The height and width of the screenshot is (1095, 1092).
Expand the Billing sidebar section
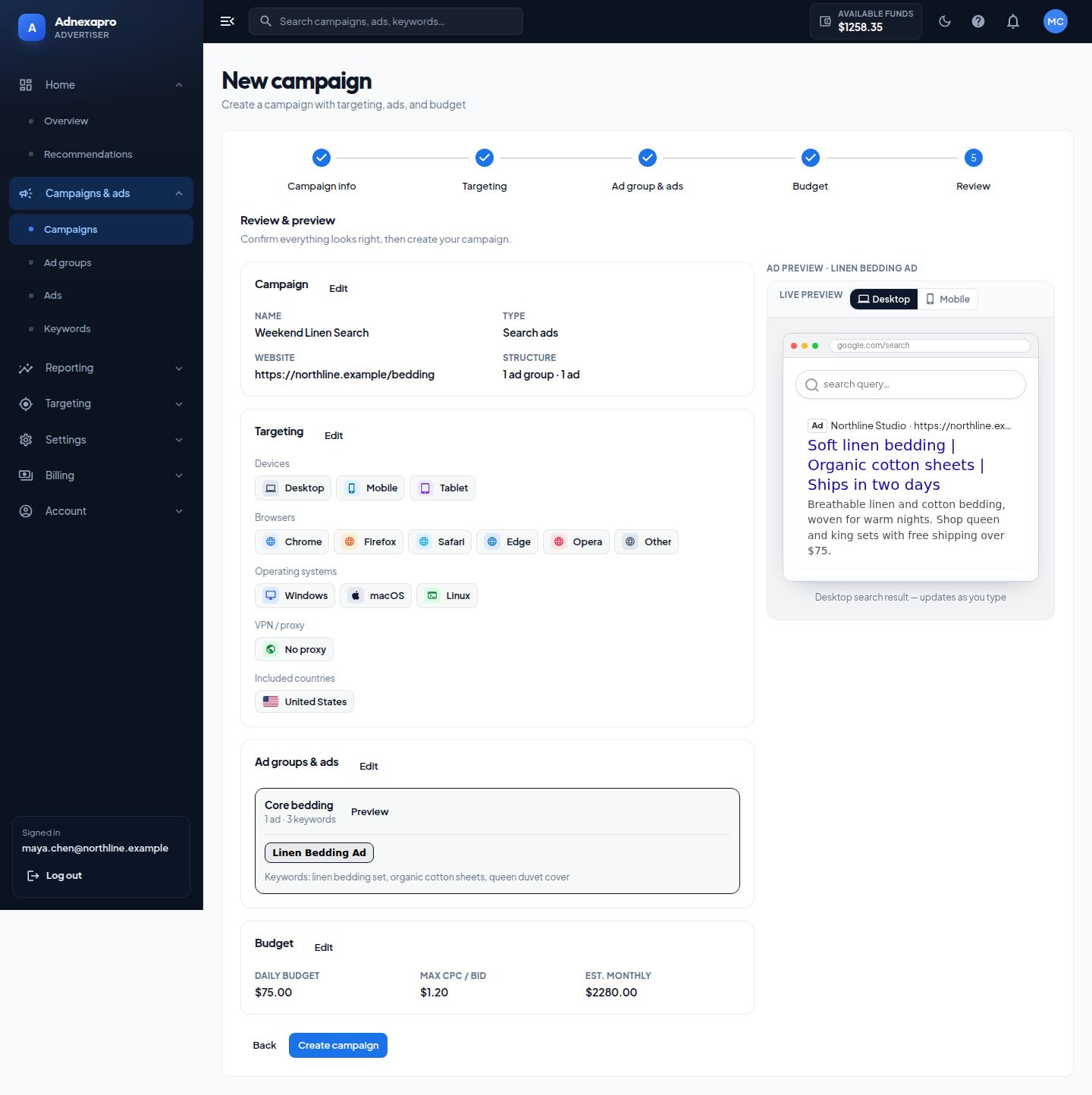(102, 475)
